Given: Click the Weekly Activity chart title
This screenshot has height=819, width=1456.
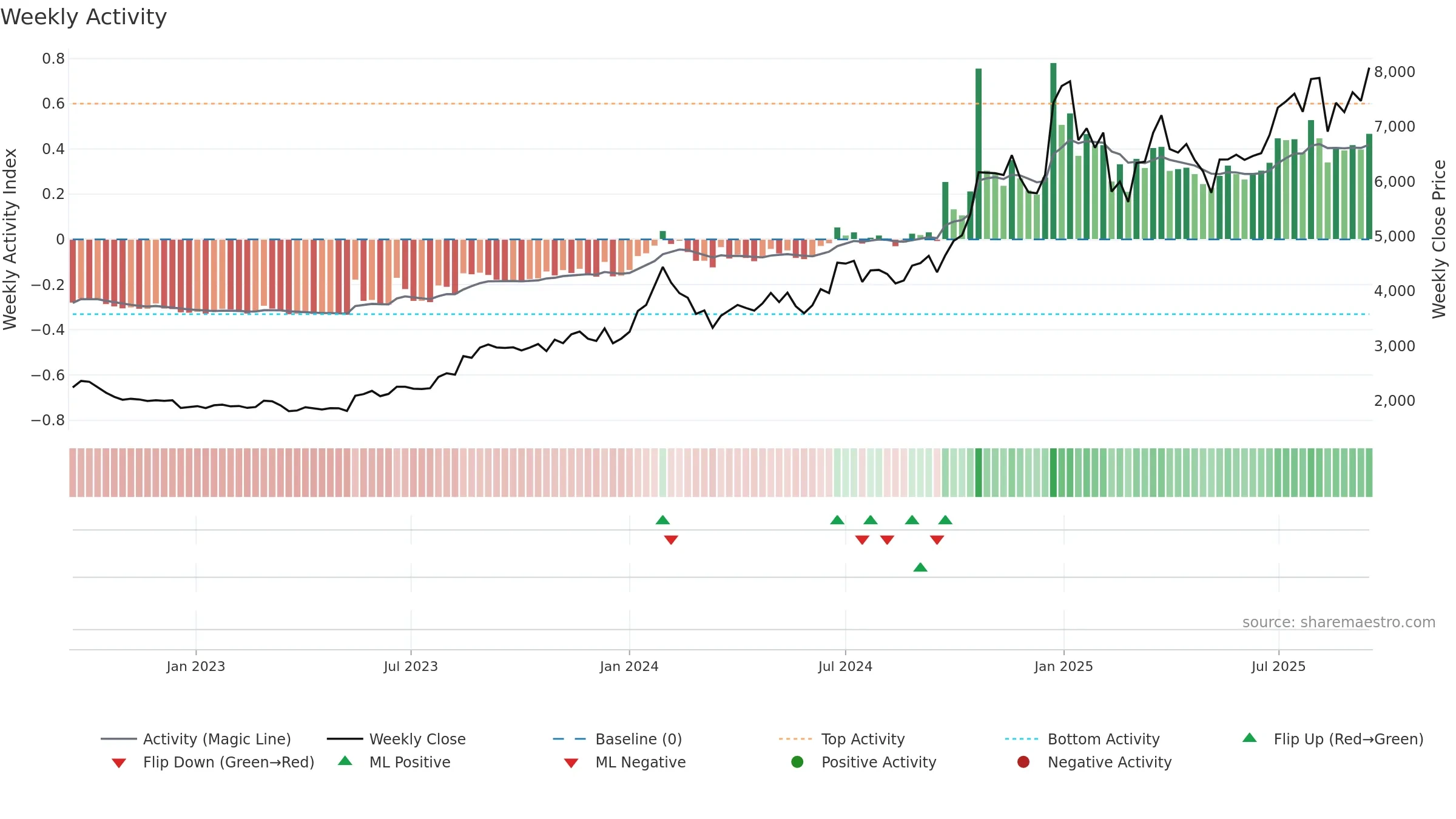Looking at the screenshot, I should (84, 17).
